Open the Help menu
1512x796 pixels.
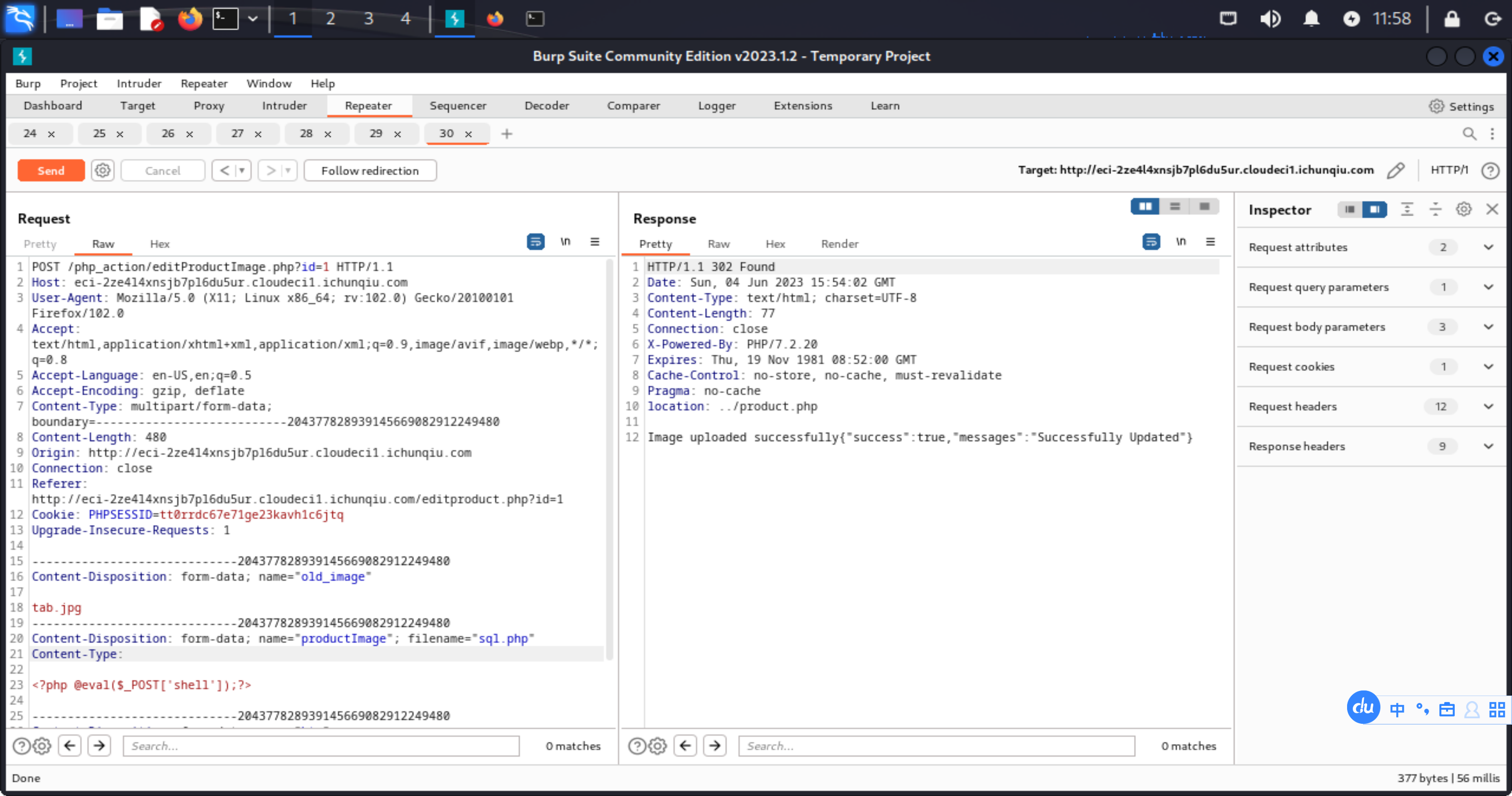pos(322,83)
